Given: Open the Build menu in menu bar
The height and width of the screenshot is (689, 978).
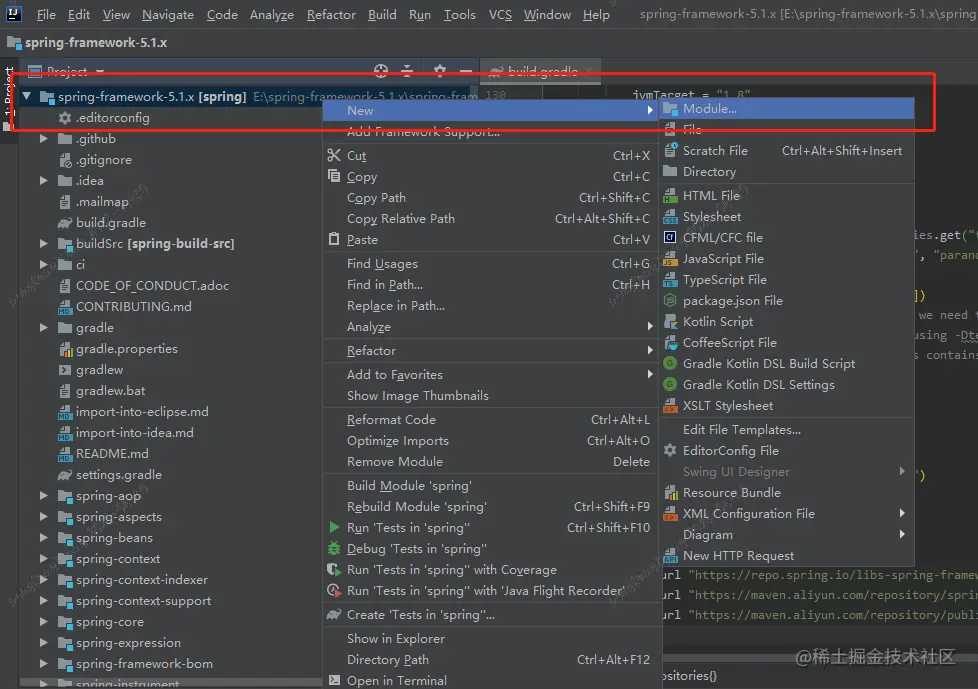Looking at the screenshot, I should pyautogui.click(x=382, y=14).
